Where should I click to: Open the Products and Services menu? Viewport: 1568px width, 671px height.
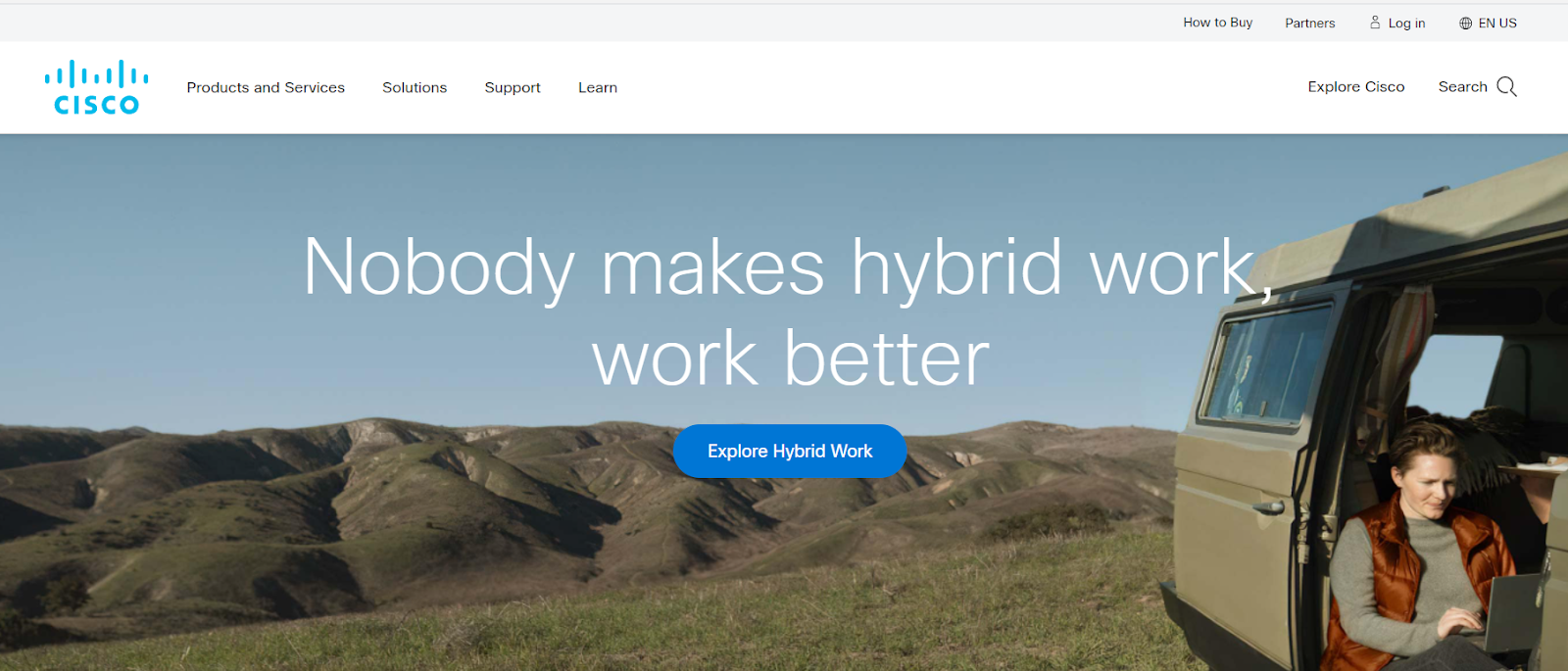266,87
